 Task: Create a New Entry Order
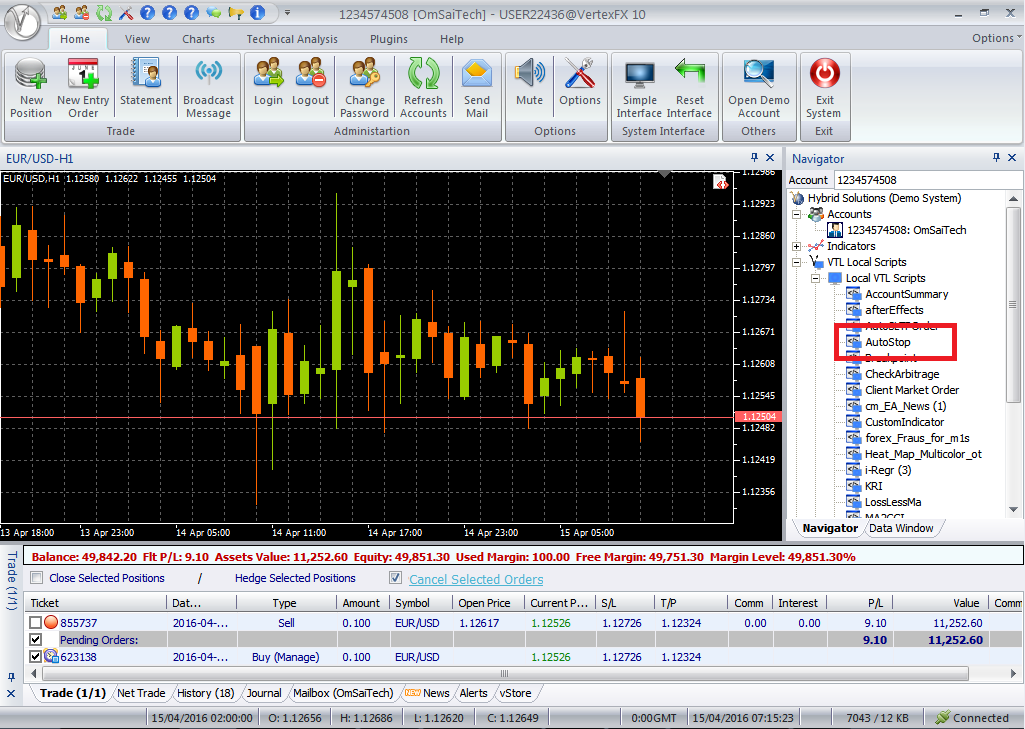click(x=83, y=88)
